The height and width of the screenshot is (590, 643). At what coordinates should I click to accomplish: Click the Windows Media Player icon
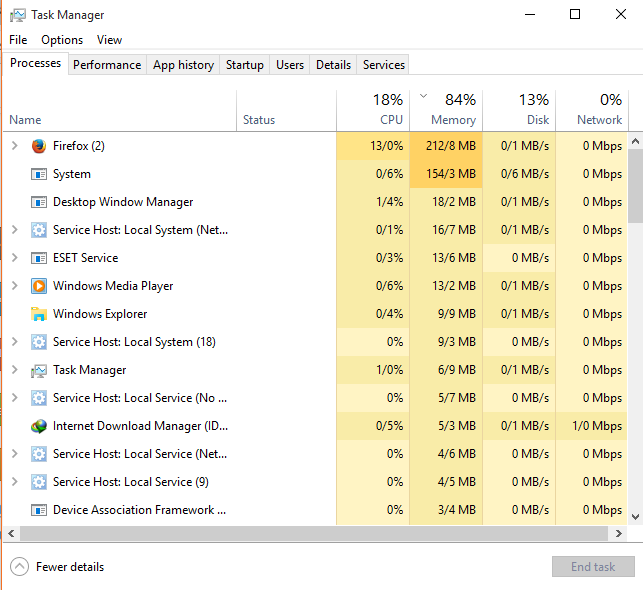point(39,286)
